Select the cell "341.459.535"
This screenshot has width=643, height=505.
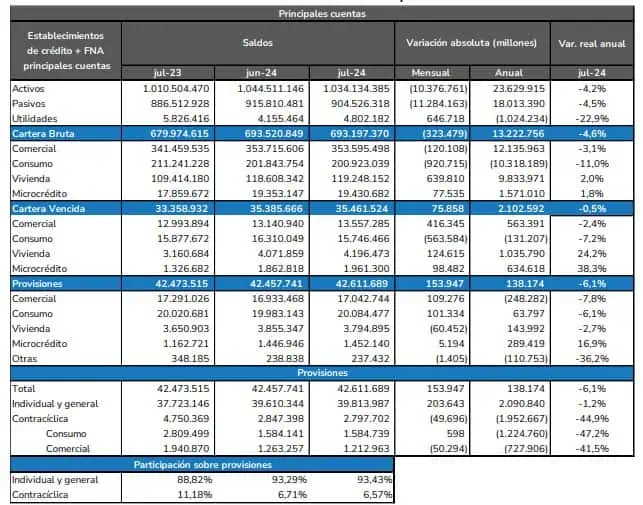[180, 149]
